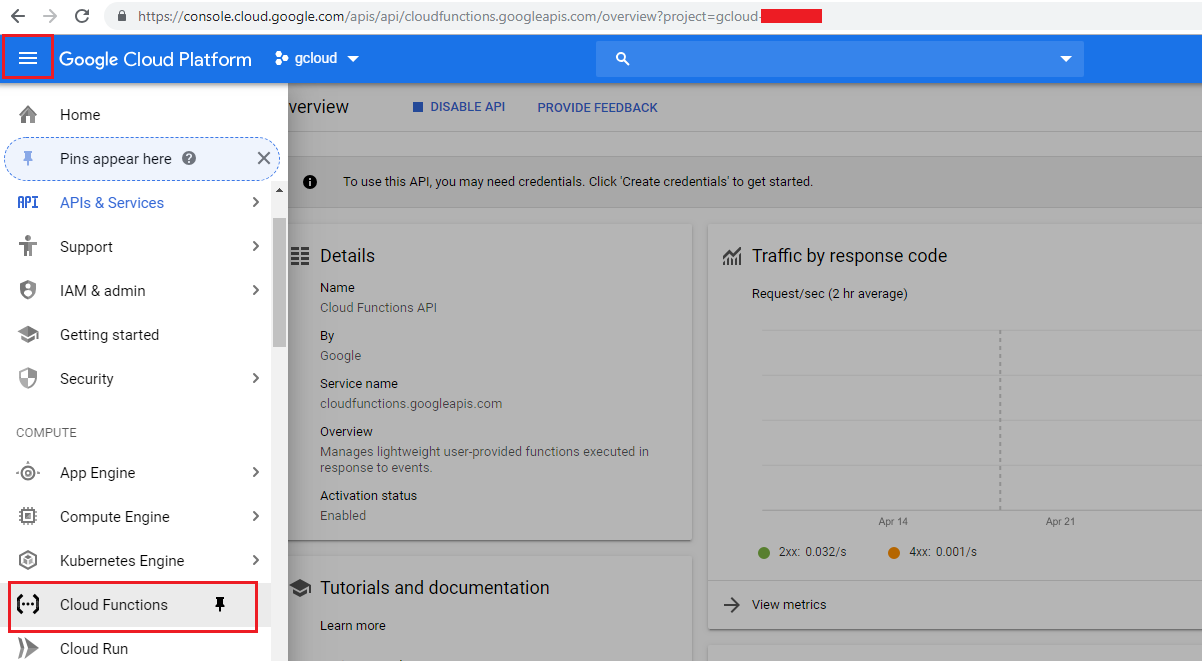Click the Support person icon
The height and width of the screenshot is (661, 1202).
pyautogui.click(x=28, y=246)
